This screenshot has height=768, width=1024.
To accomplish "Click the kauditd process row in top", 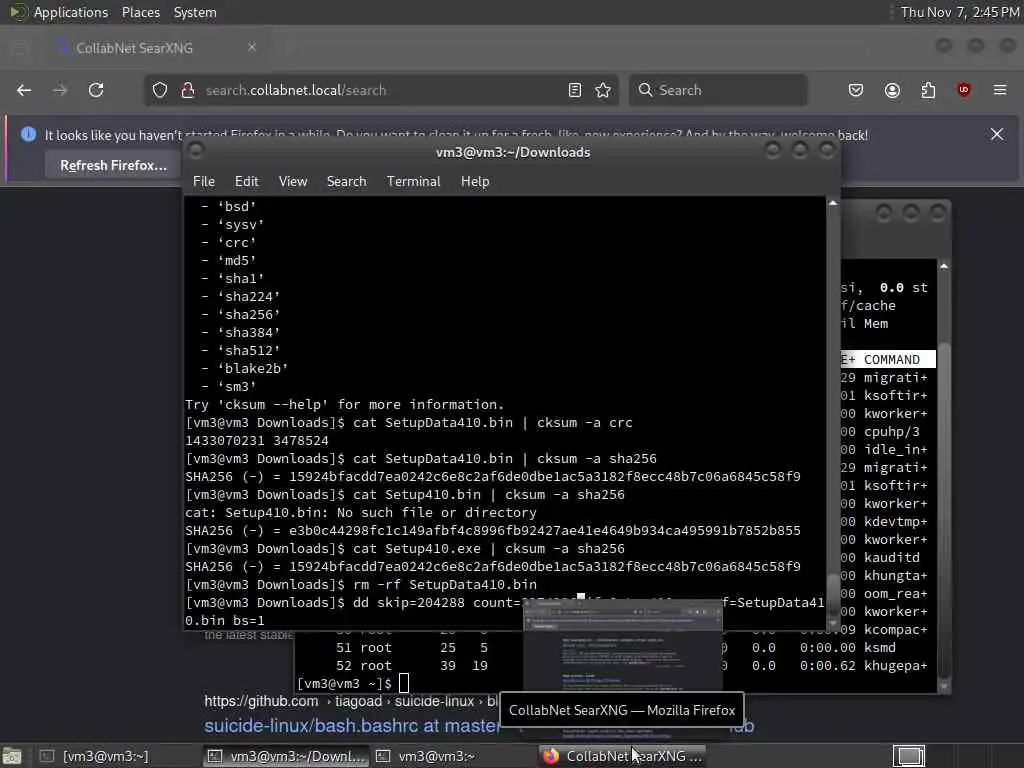I will coord(891,558).
